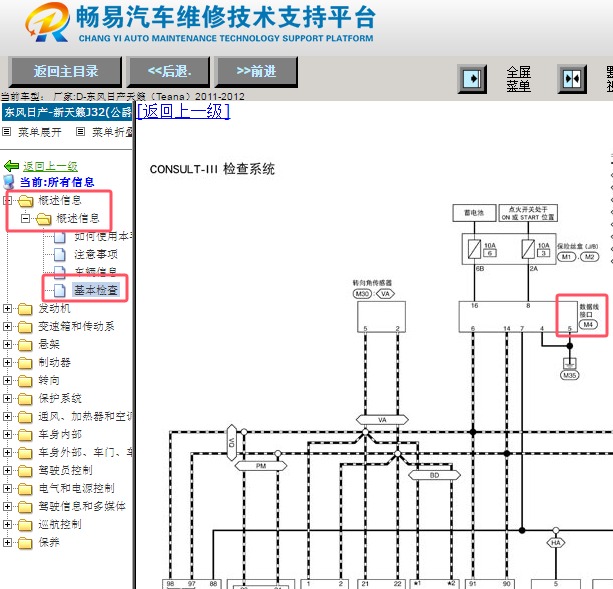Click the 东风日产-新天籁J32 header tab

pos(67,113)
